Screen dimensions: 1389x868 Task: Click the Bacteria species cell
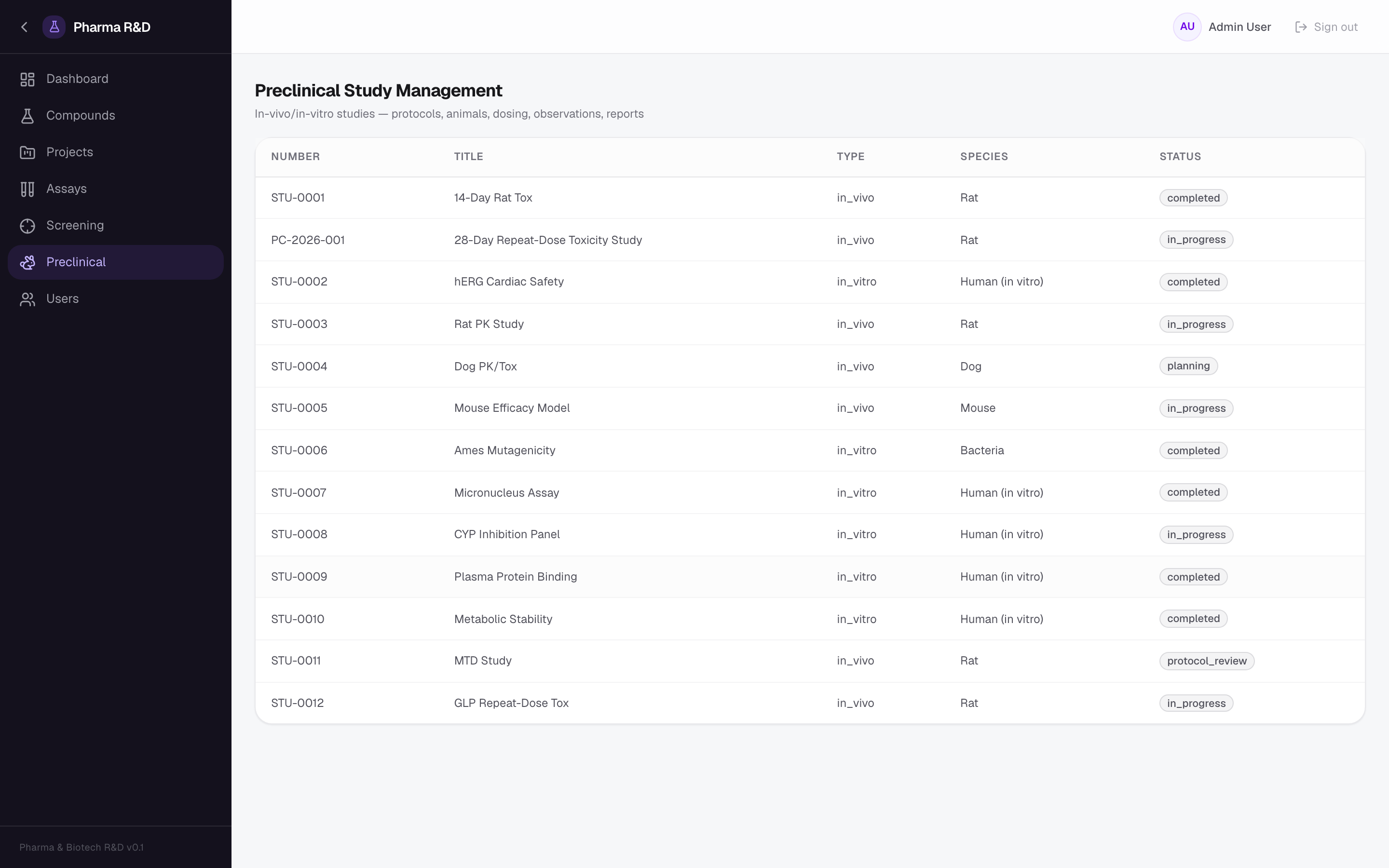[x=982, y=451]
